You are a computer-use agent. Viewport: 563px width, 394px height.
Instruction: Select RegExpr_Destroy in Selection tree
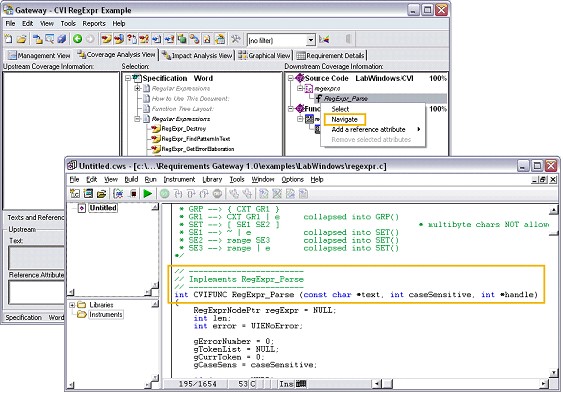click(183, 129)
